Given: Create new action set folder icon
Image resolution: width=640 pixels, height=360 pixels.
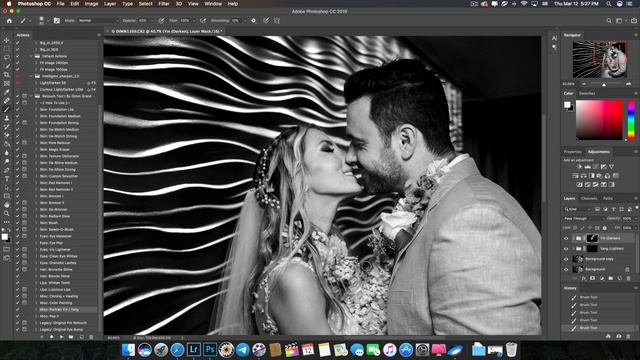Looking at the screenshot, I should pos(71,337).
